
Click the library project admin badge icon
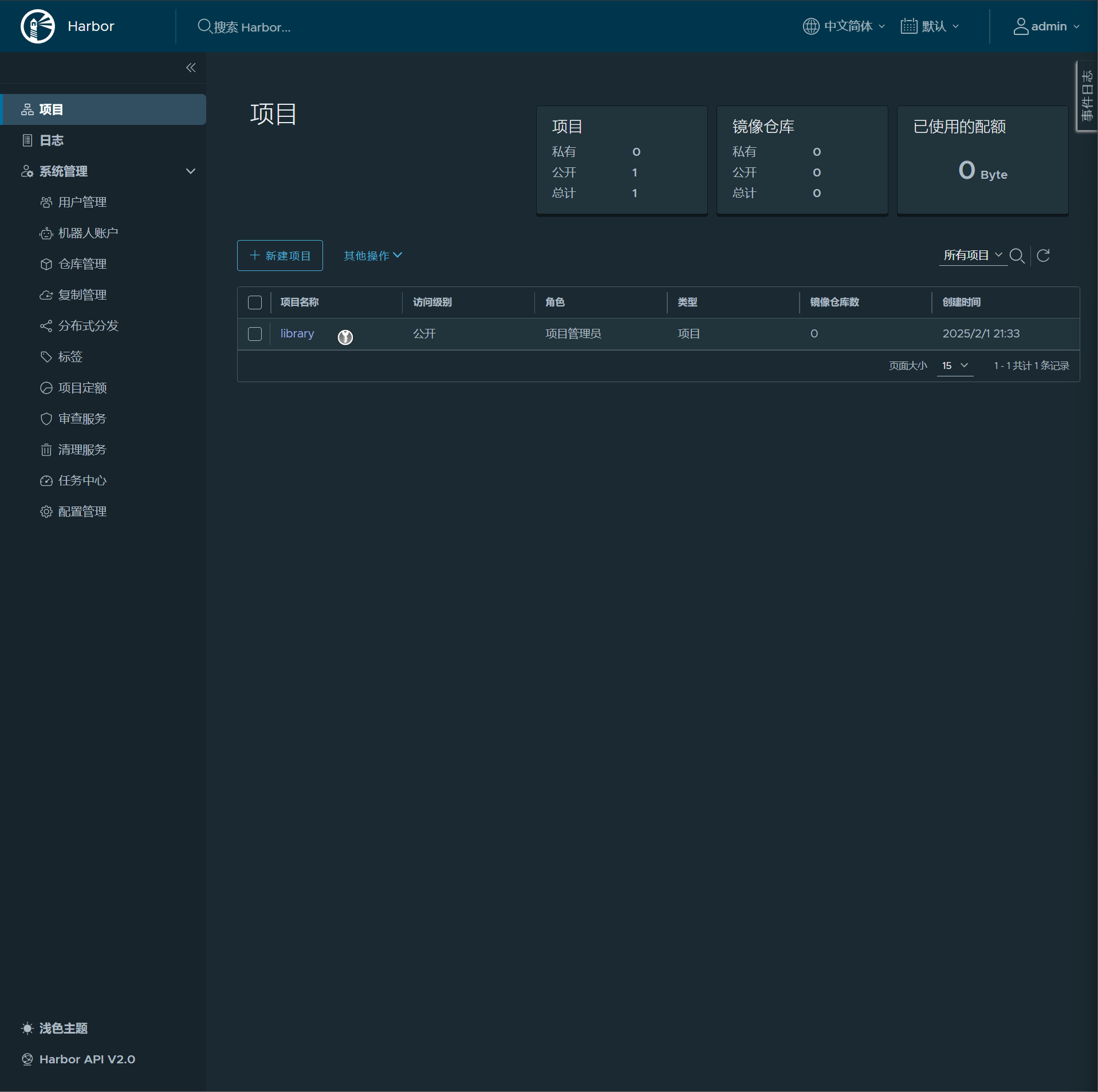click(345, 337)
